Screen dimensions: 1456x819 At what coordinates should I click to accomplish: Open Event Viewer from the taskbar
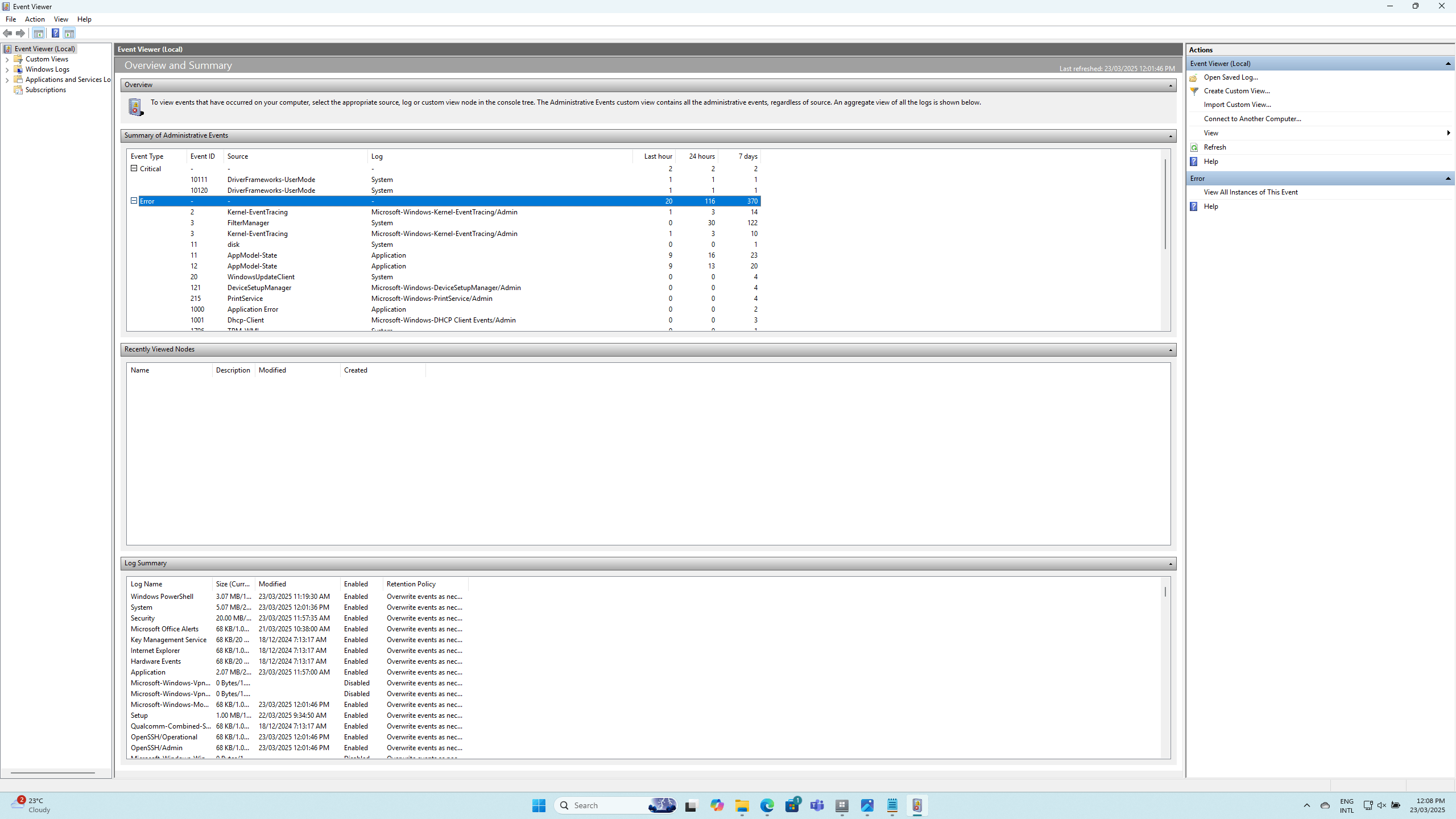(917, 805)
